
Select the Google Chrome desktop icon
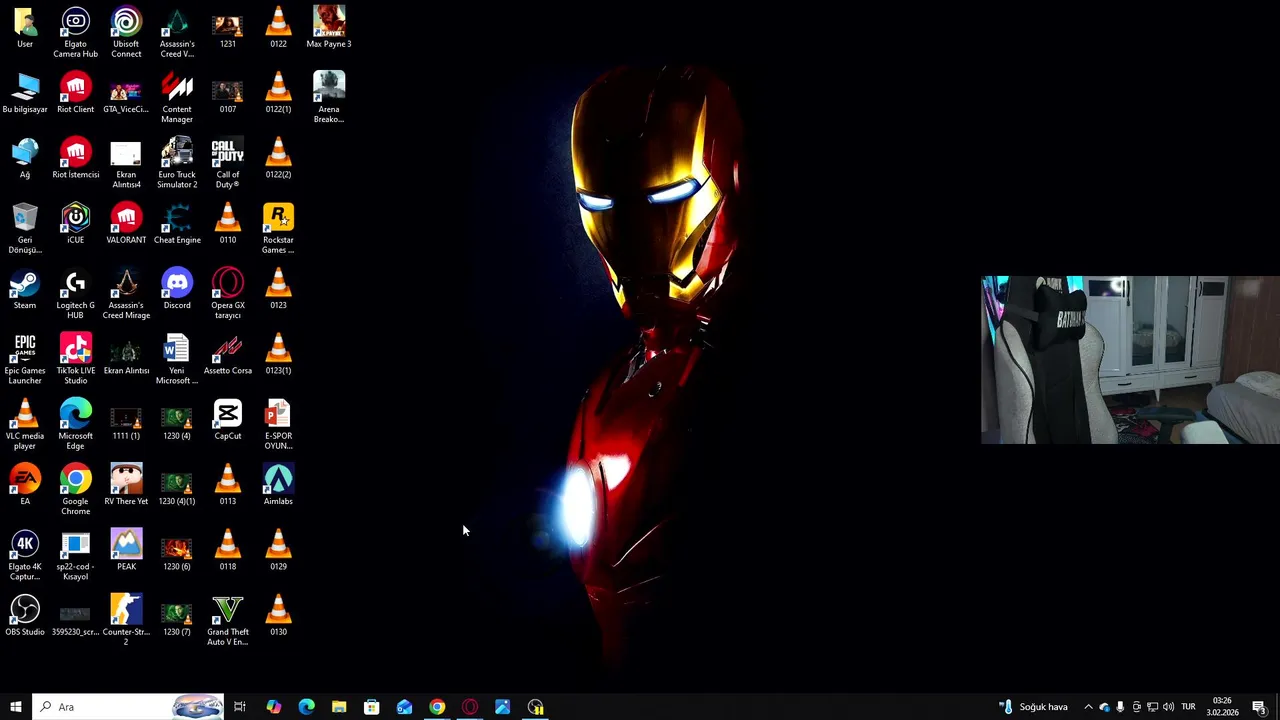coord(76,490)
